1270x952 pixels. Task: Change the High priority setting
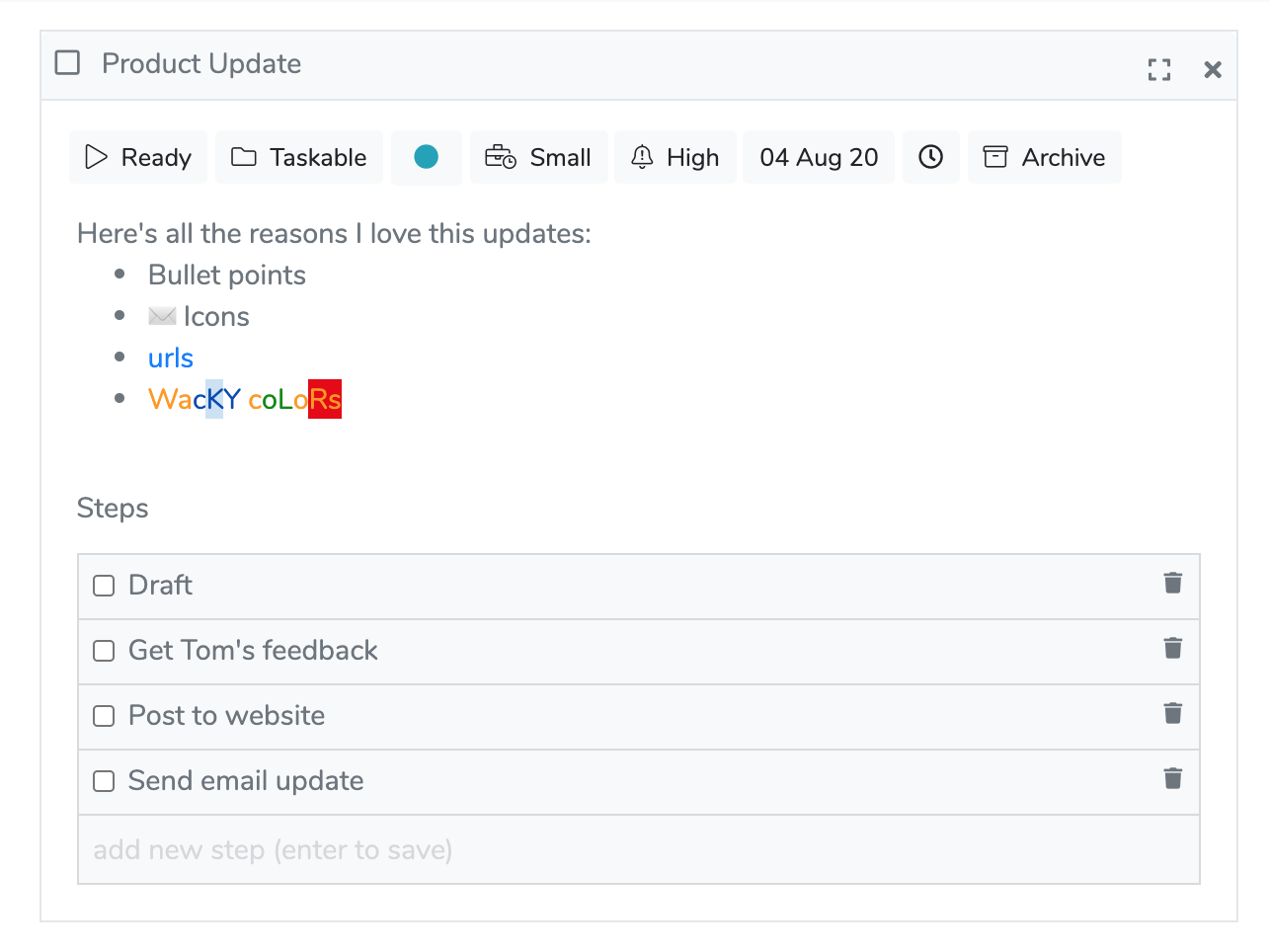coord(675,157)
